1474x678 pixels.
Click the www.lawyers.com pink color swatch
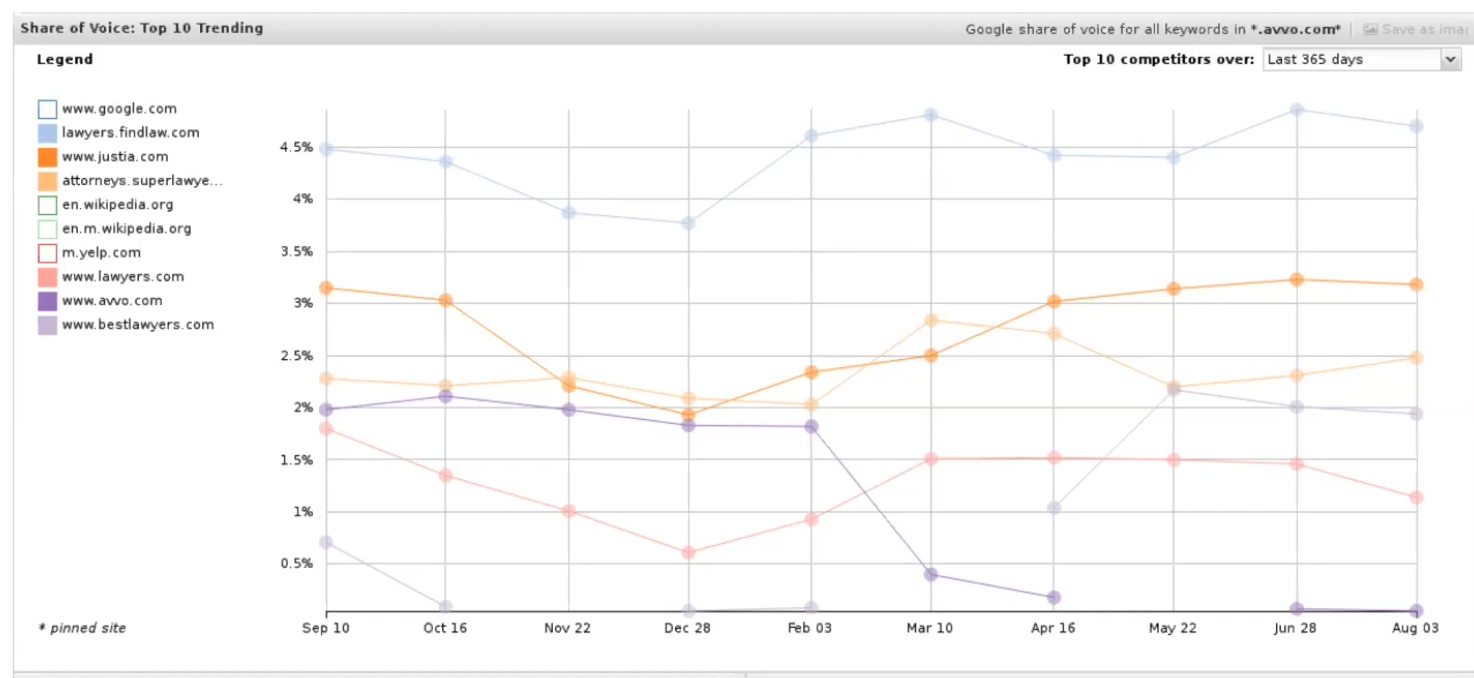tap(47, 277)
